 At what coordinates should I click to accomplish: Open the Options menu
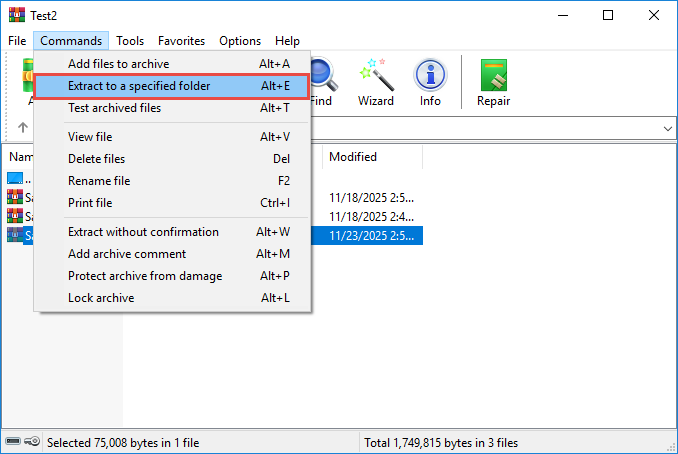tap(240, 41)
